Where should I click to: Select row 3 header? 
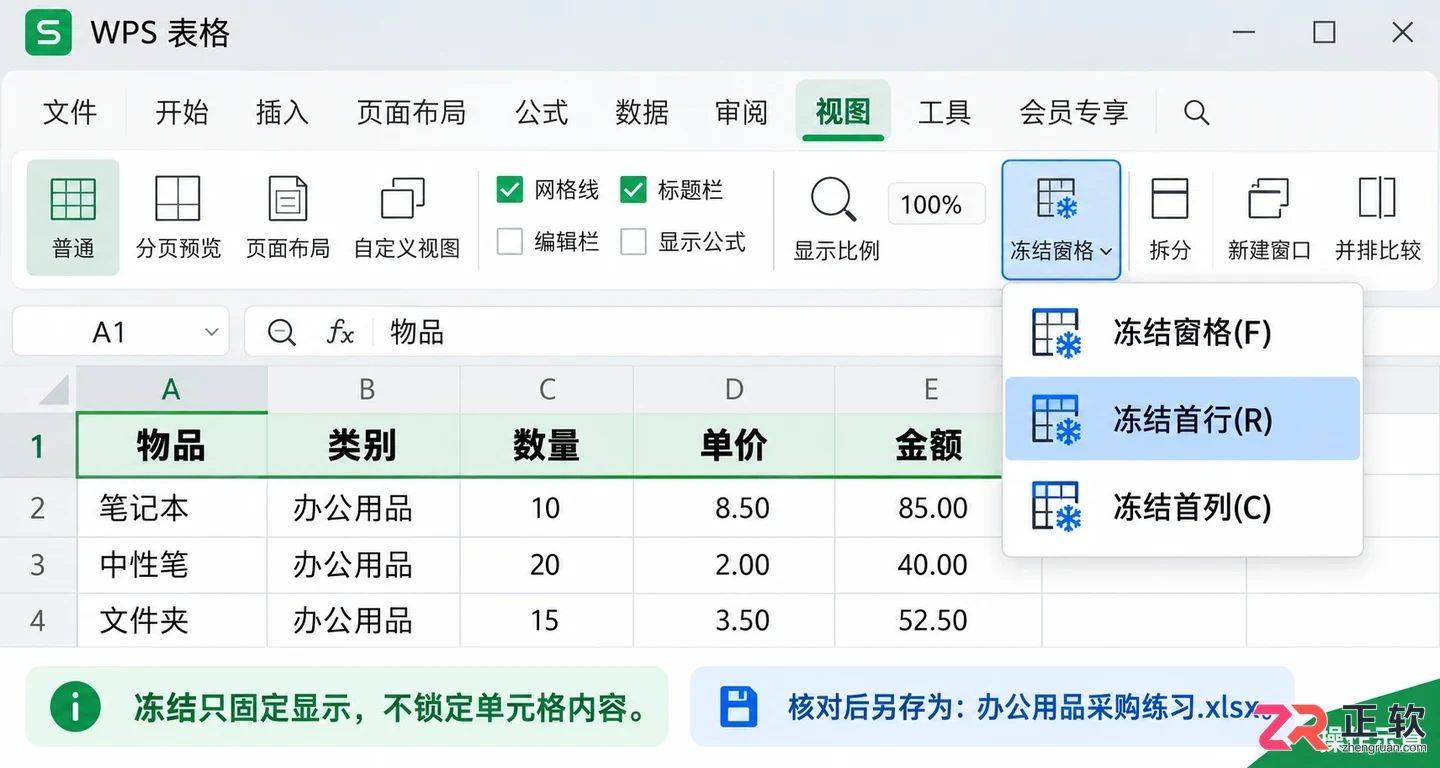point(38,565)
